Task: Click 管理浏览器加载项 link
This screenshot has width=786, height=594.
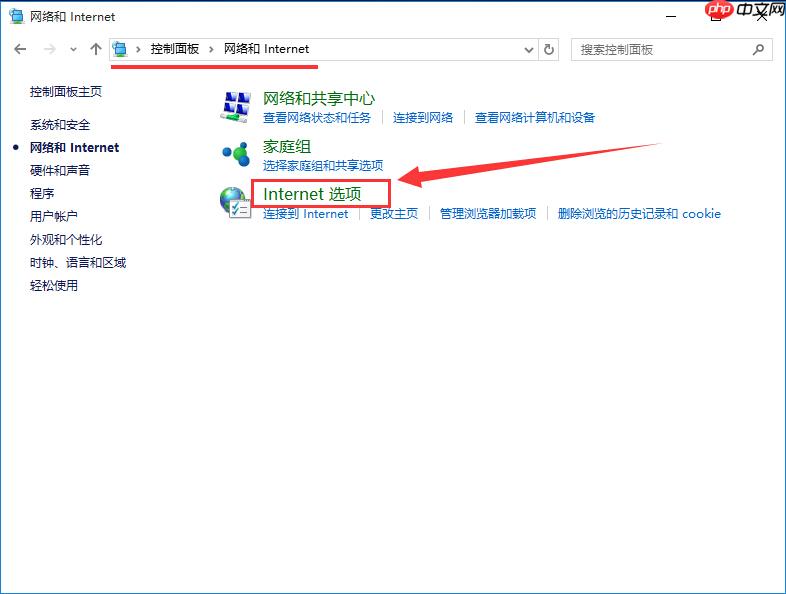Action: click(488, 214)
